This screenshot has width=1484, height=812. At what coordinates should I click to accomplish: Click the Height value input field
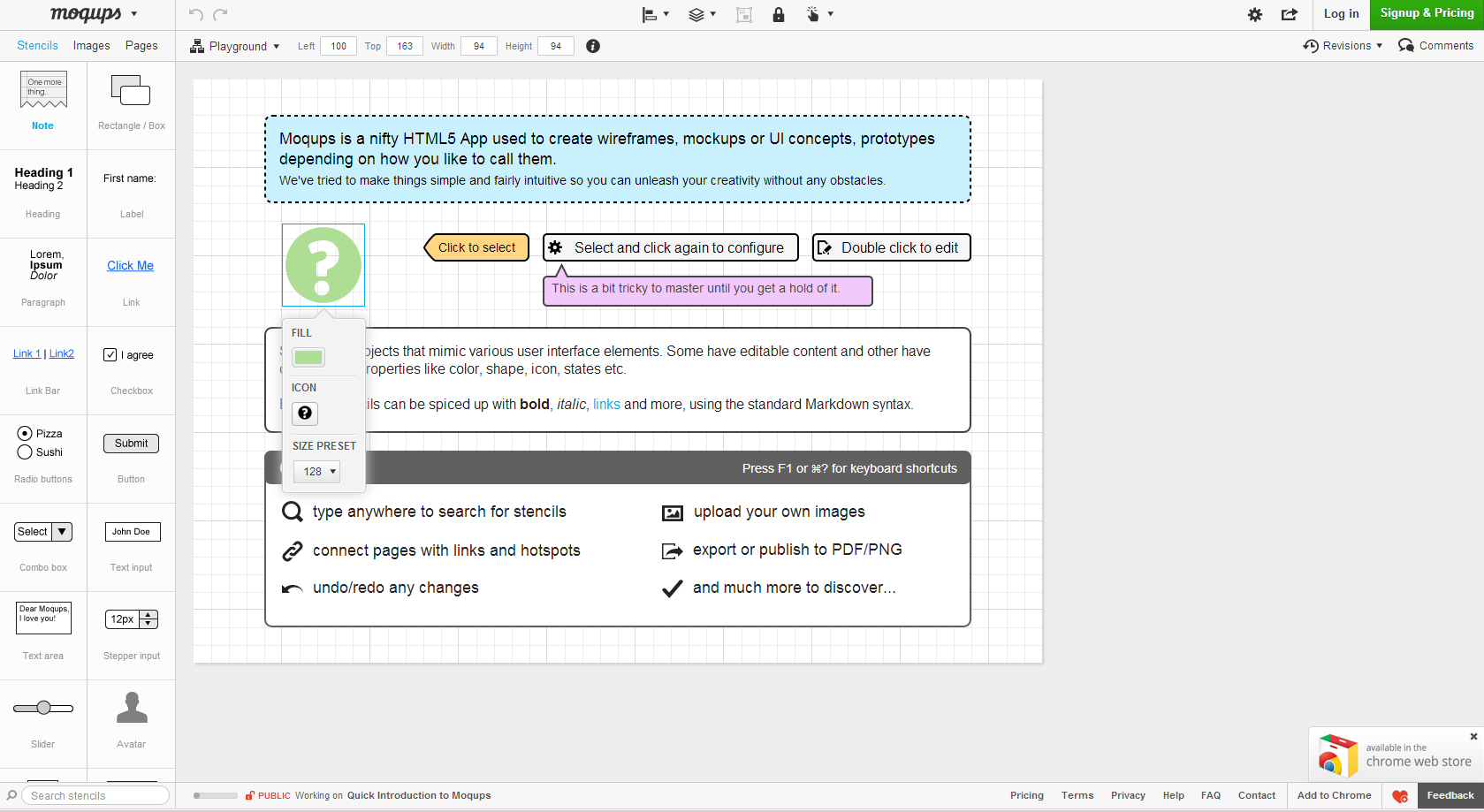click(556, 46)
